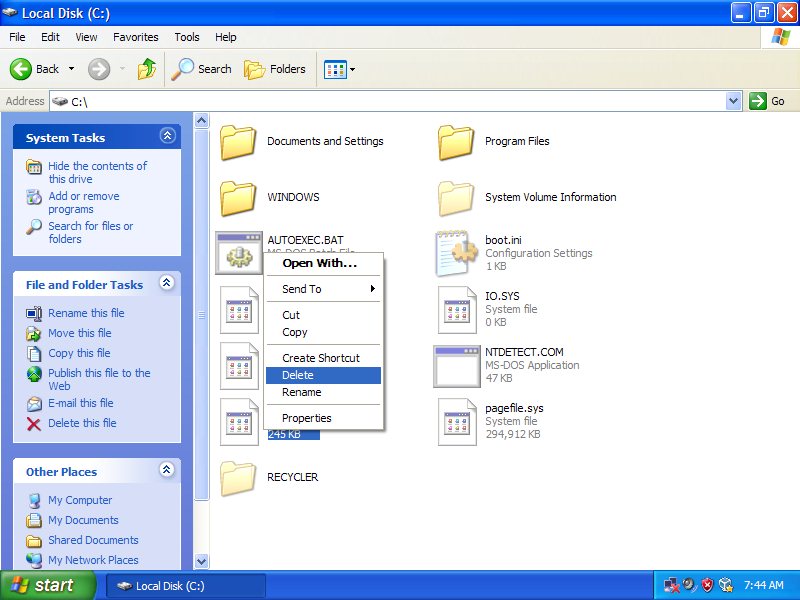Click the greyed Forward arrow button
The width and height of the screenshot is (800, 600).
tap(99, 69)
